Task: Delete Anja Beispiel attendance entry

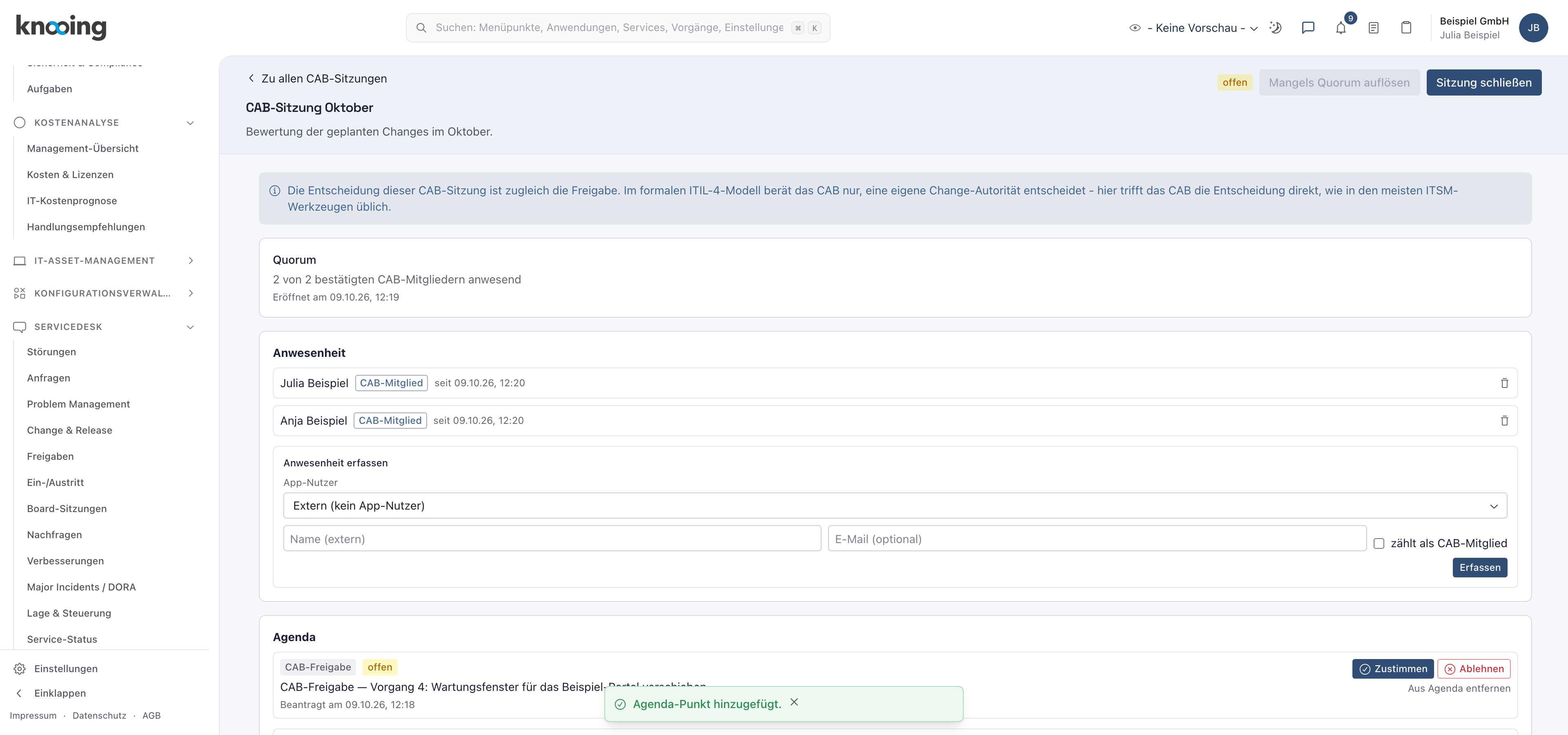Action: click(1504, 421)
